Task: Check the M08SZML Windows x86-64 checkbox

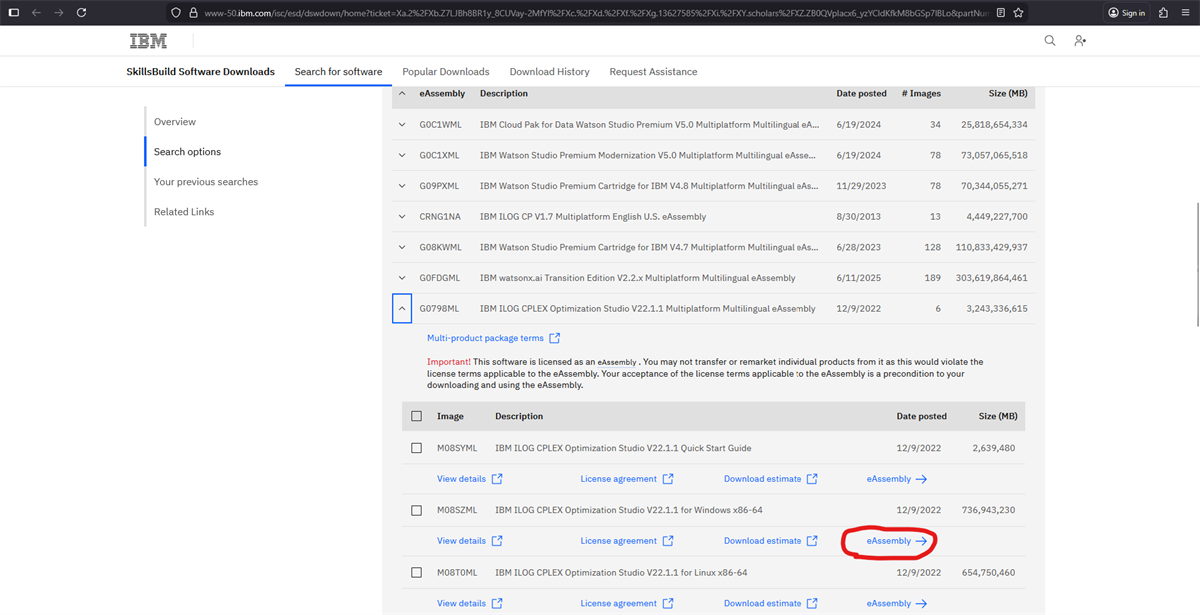Action: pos(417,510)
